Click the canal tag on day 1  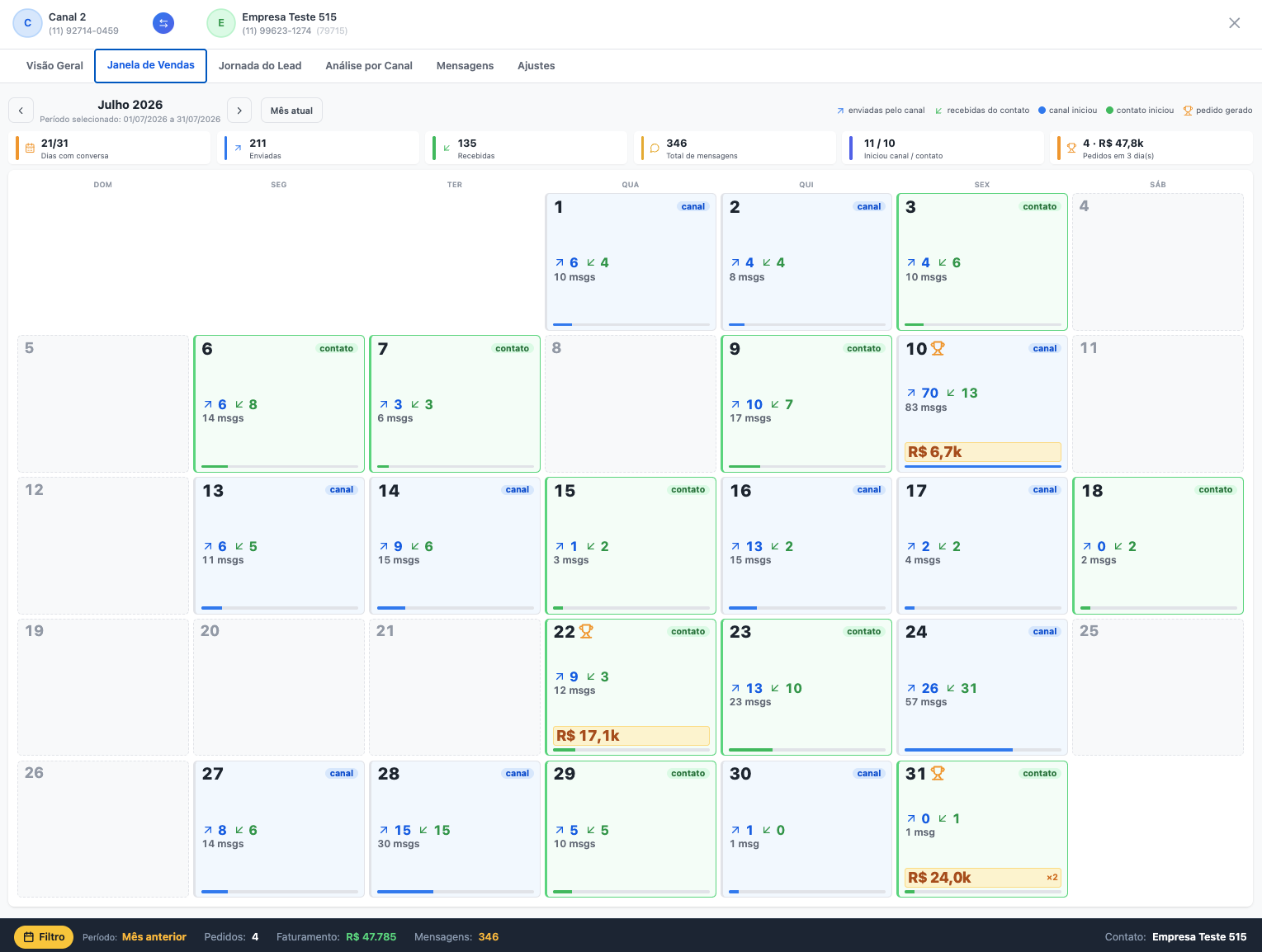pos(692,207)
